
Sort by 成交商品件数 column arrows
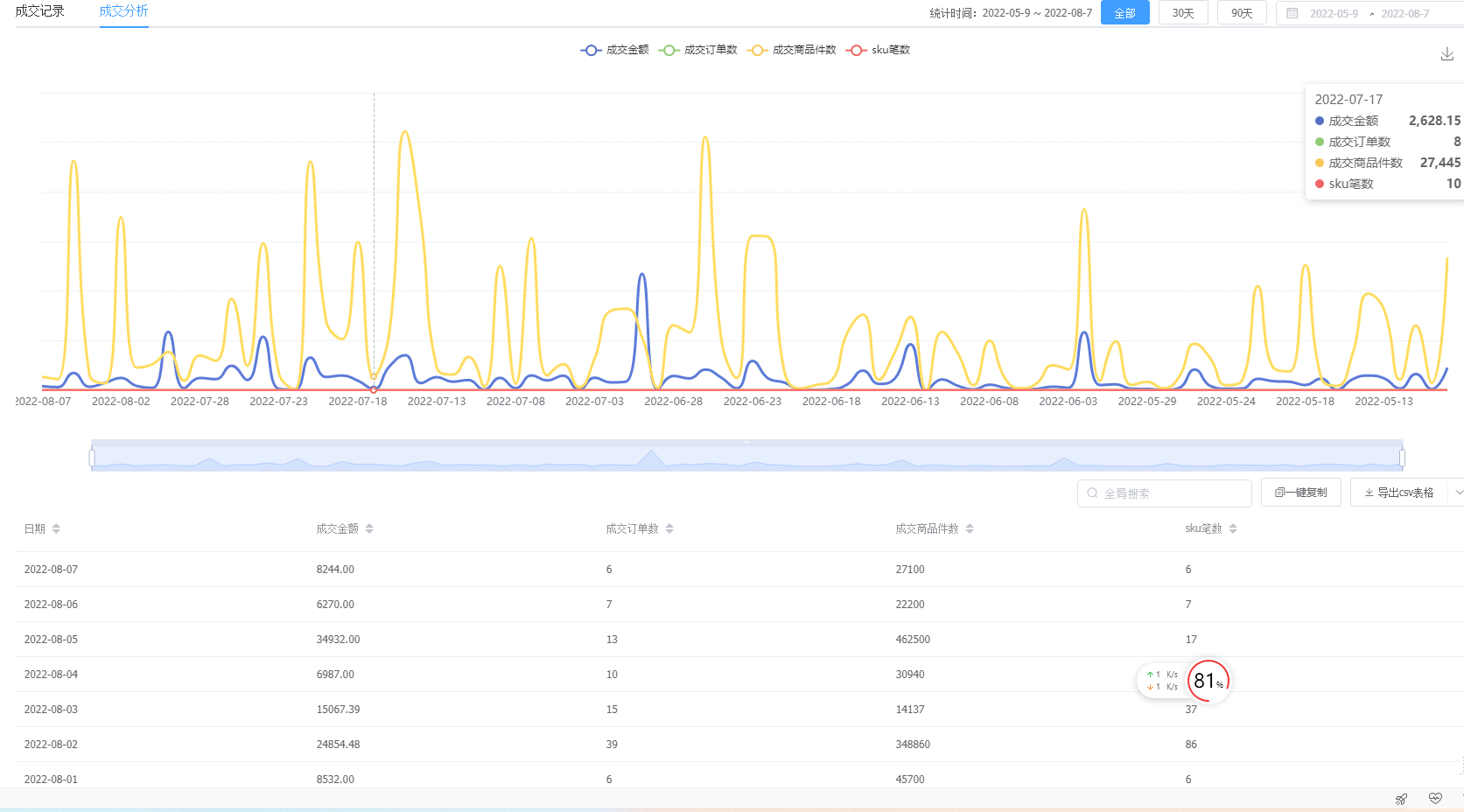click(970, 528)
